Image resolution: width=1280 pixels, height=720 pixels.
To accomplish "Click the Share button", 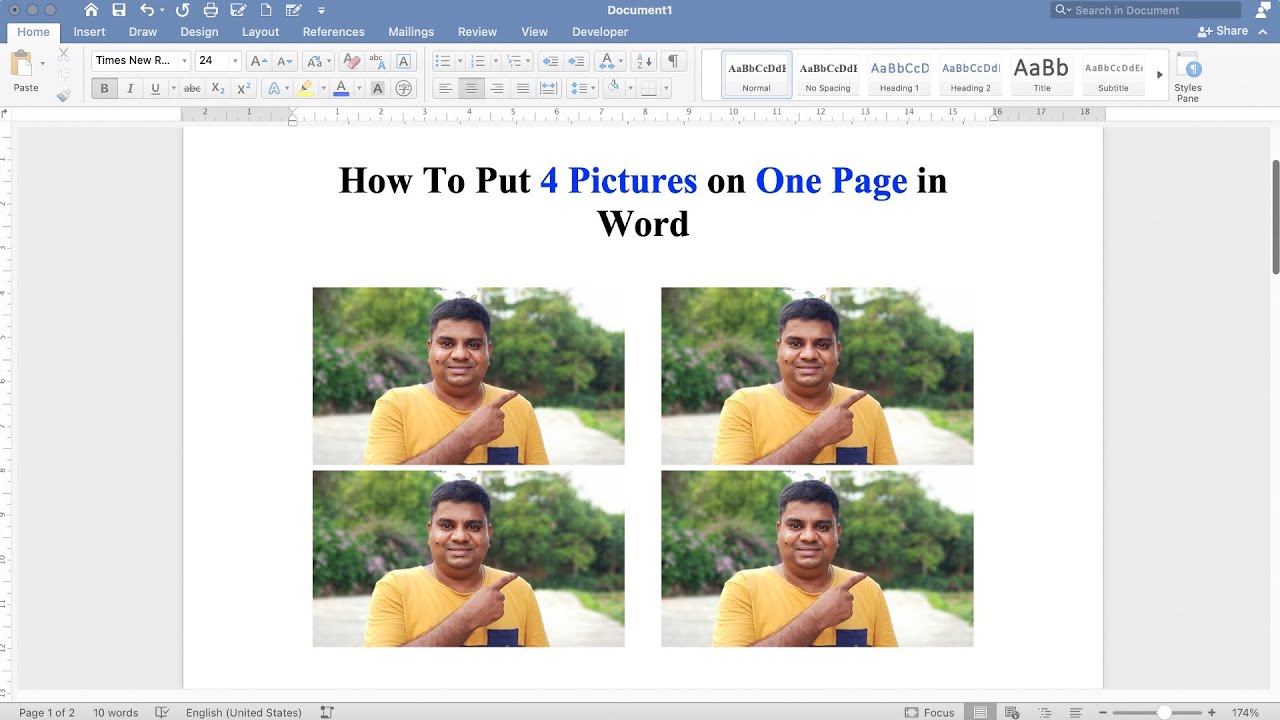I will click(x=1223, y=31).
